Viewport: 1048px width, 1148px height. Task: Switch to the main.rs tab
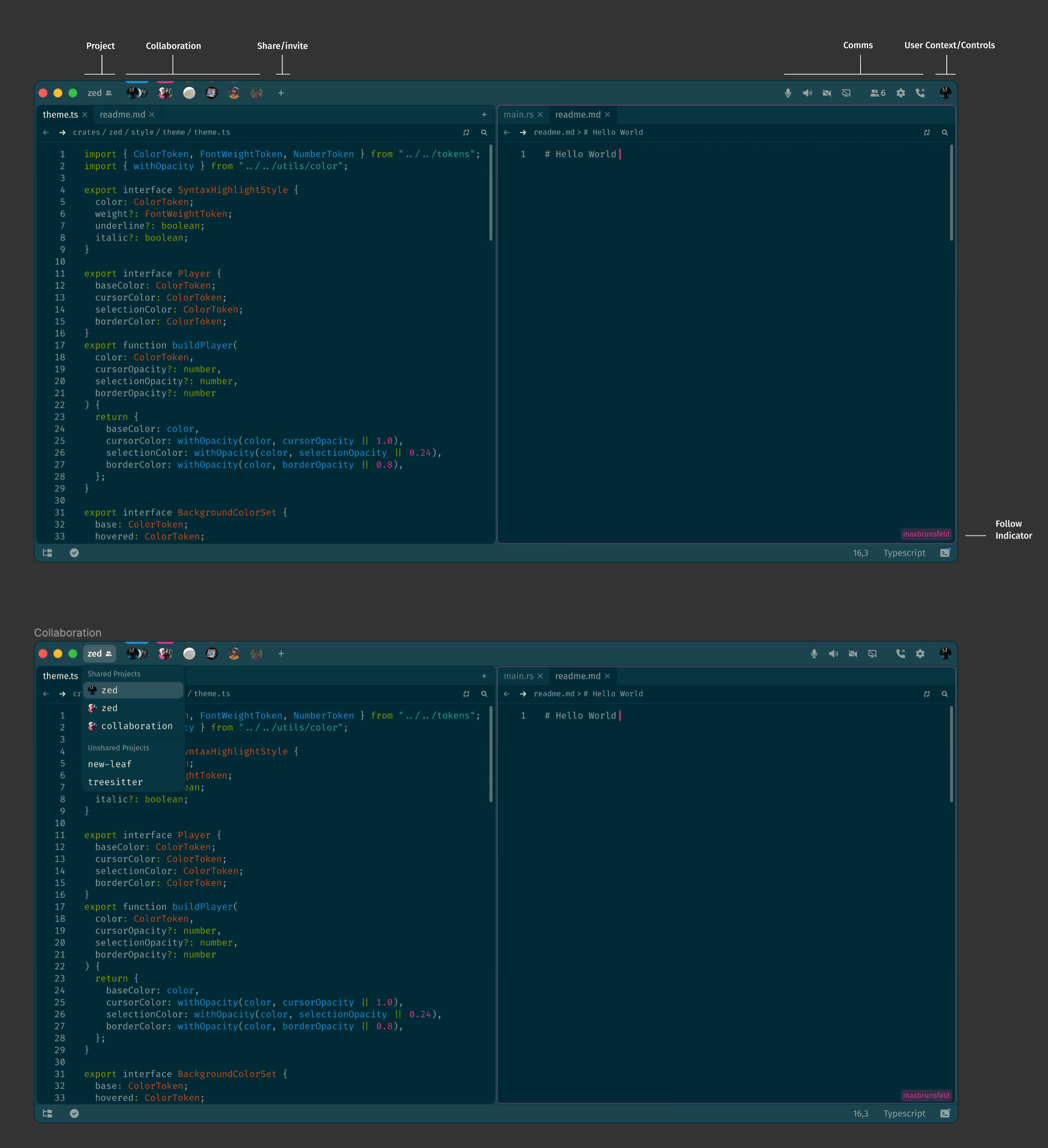519,115
